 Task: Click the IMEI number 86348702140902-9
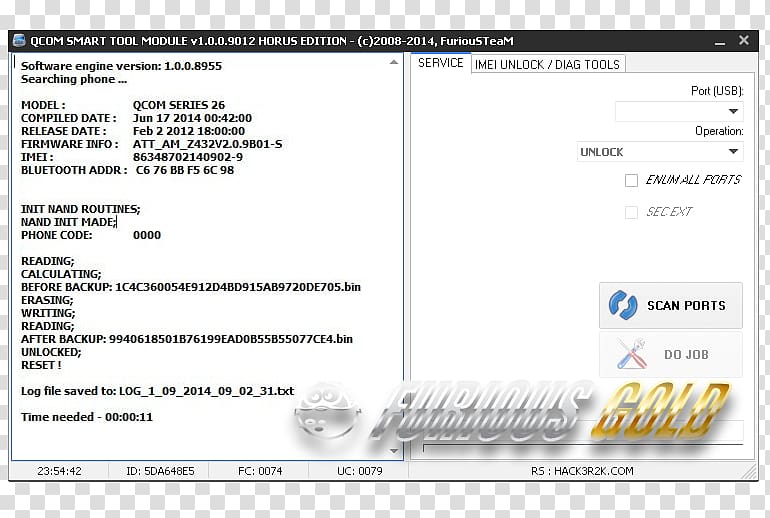point(188,157)
